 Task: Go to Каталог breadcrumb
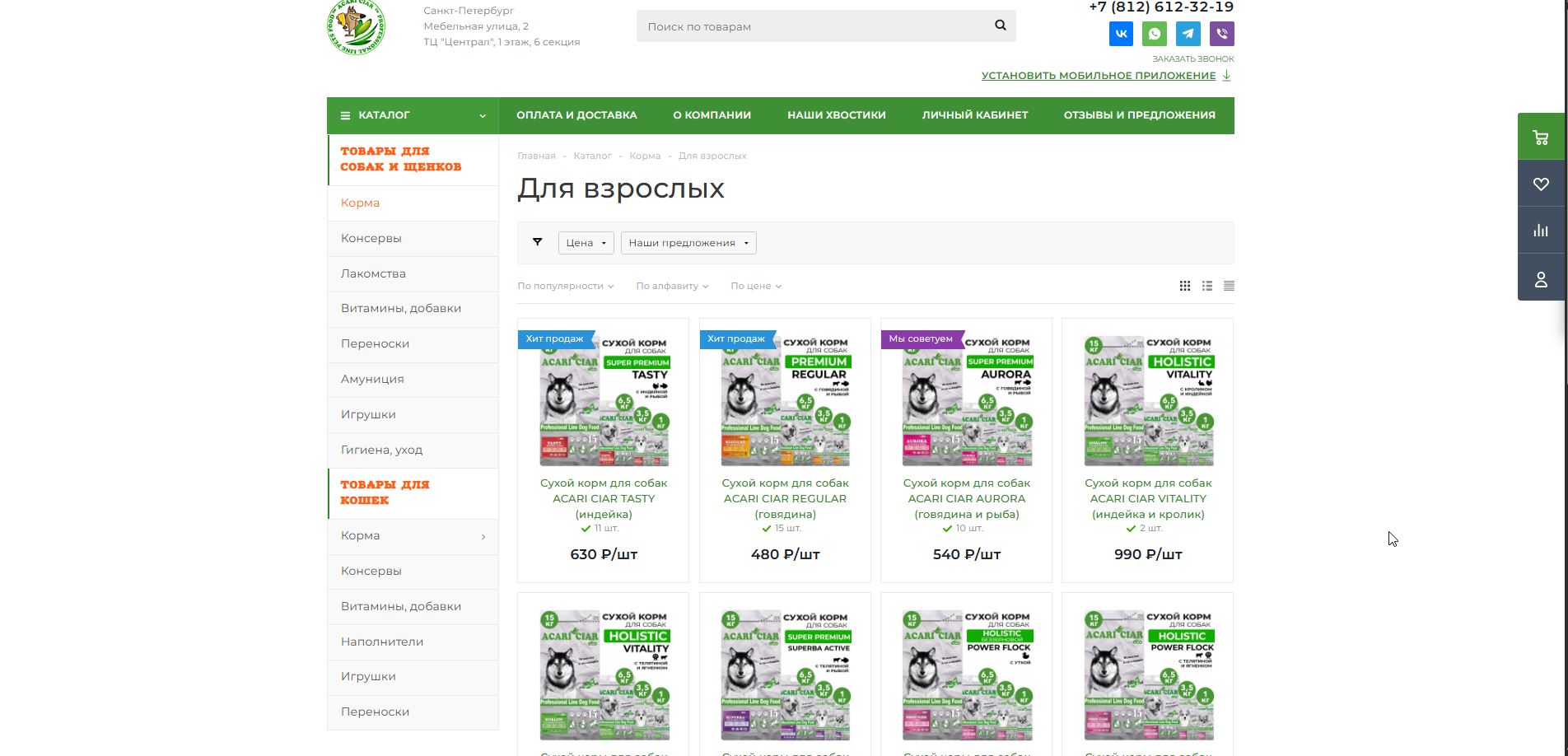[592, 156]
